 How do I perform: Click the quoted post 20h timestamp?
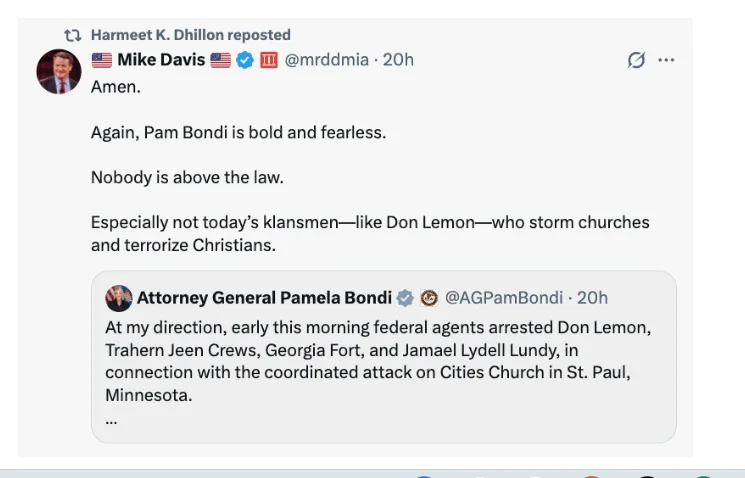click(x=592, y=298)
